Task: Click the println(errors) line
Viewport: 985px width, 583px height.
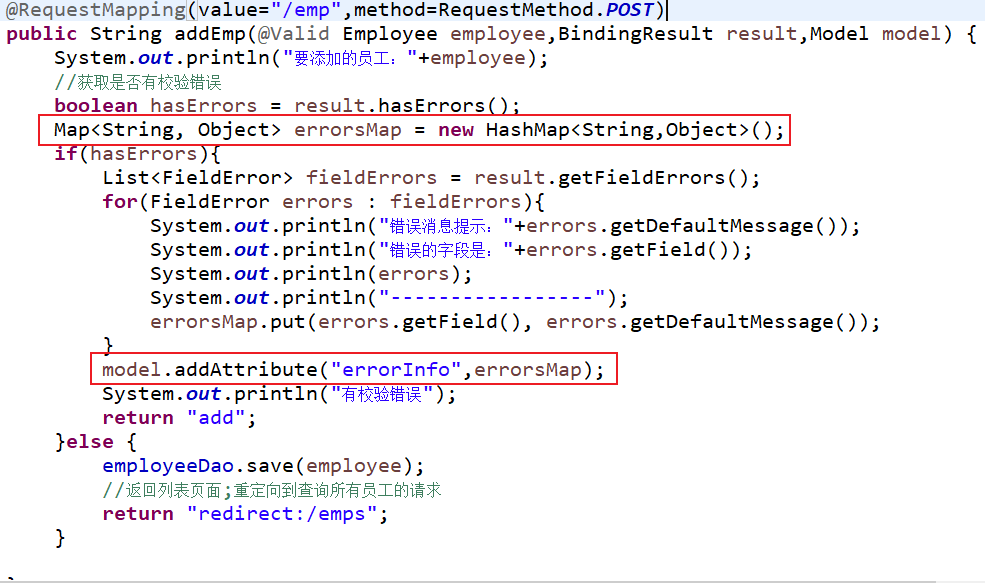Action: tap(311, 274)
